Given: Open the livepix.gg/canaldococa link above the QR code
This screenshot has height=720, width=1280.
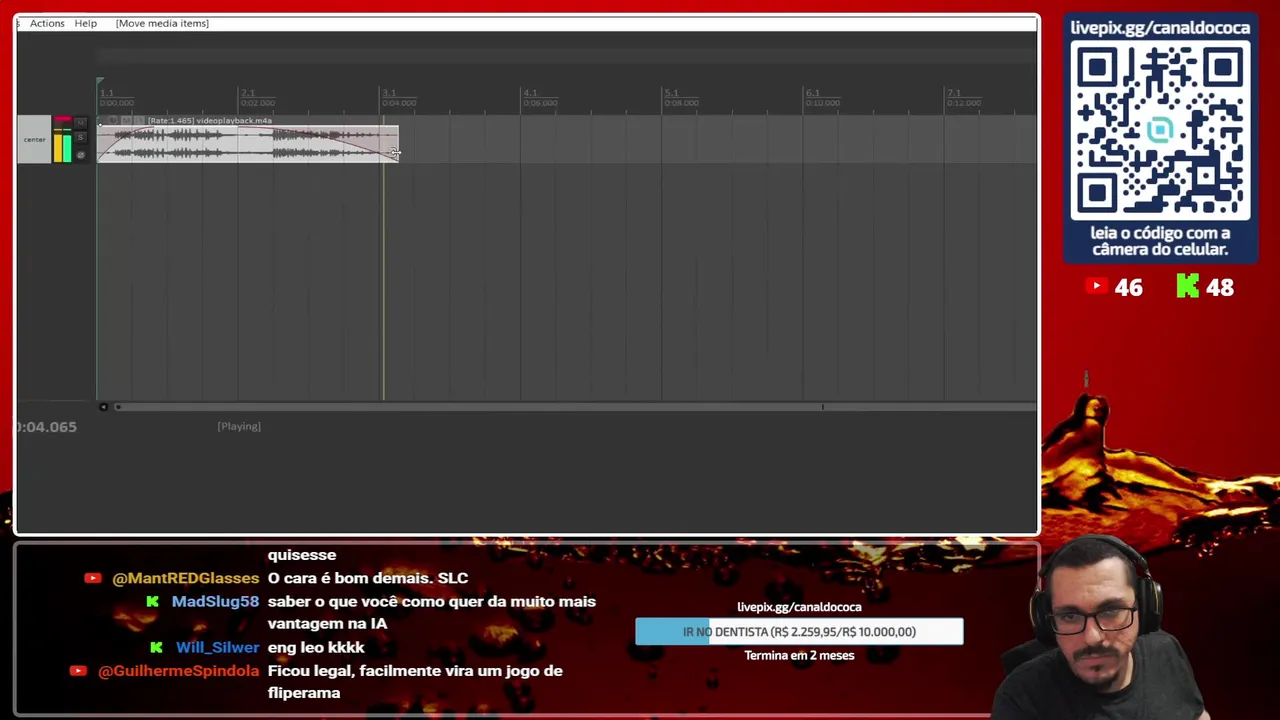Looking at the screenshot, I should point(1160,27).
